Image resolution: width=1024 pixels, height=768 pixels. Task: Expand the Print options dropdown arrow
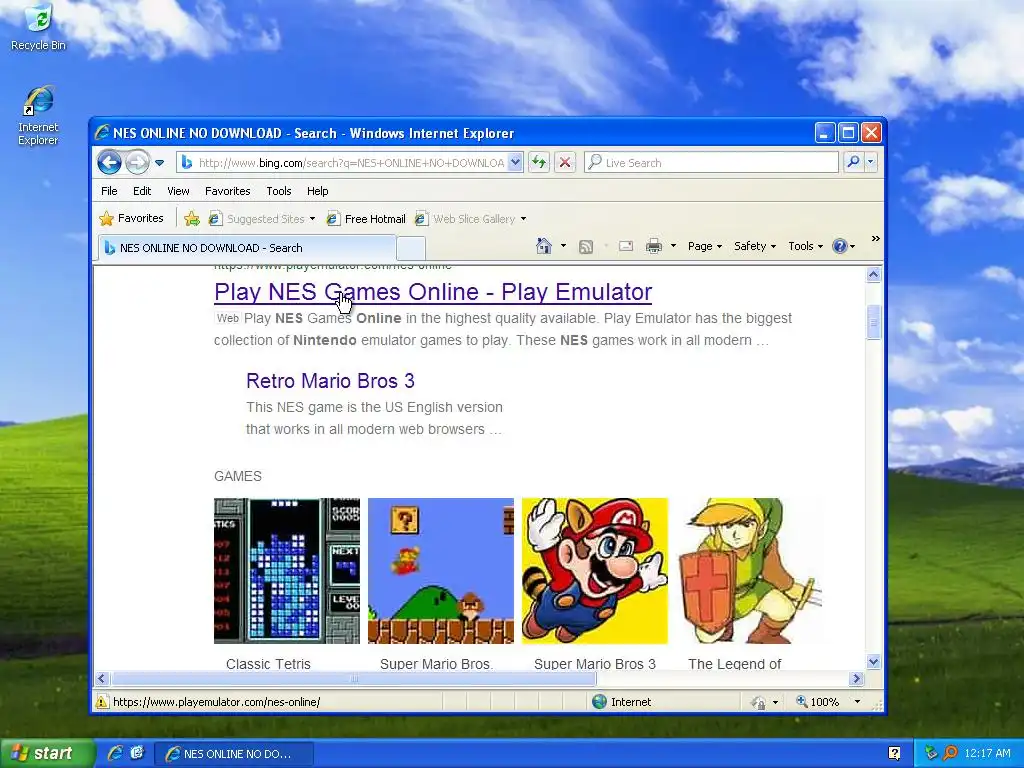(x=673, y=246)
